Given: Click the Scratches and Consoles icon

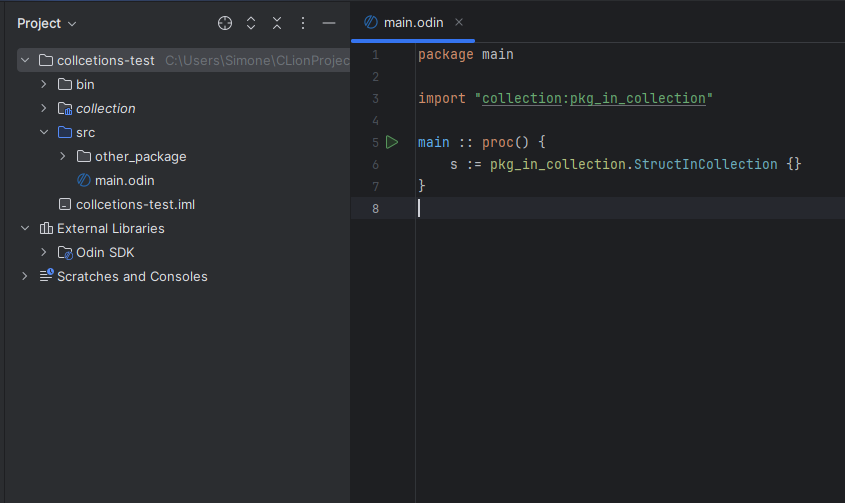Looking at the screenshot, I should point(46,275).
